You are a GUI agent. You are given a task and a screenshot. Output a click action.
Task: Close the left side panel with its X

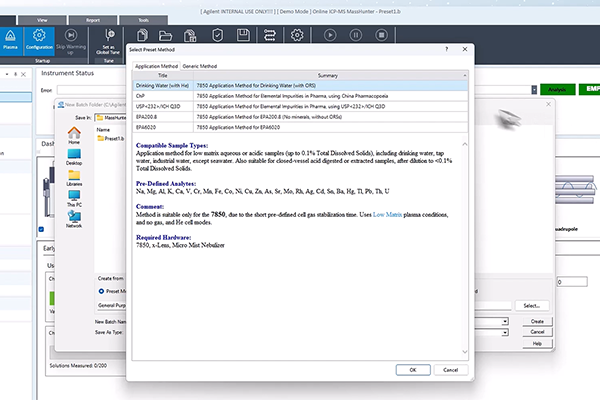pos(23,74)
